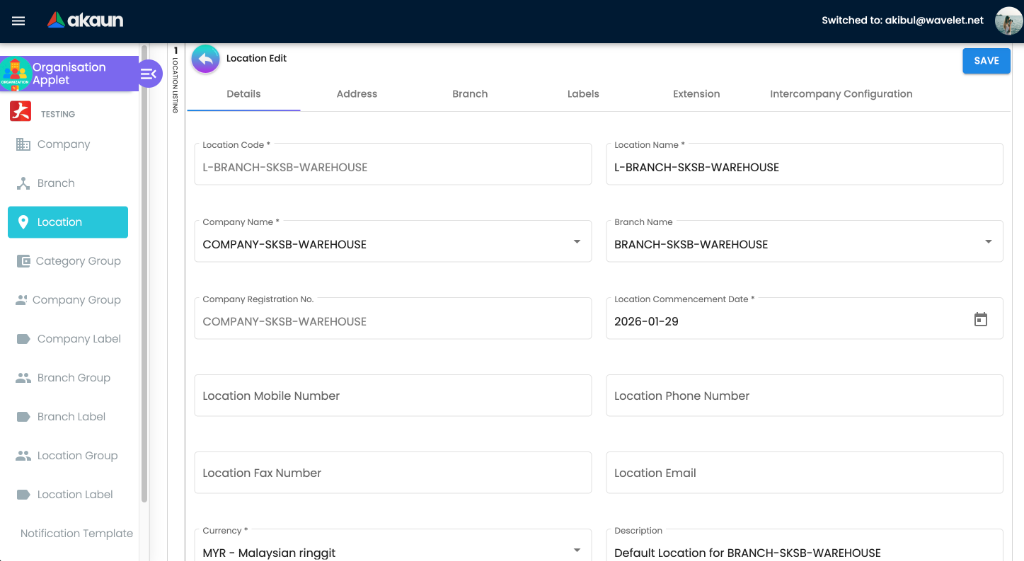Click the Location Name field
Image resolution: width=1024 pixels, height=561 pixels.
coord(804,165)
